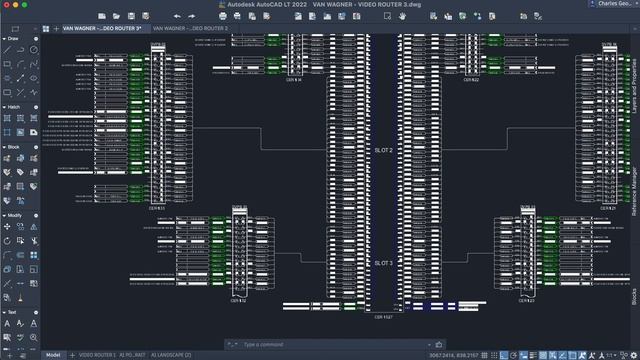Open the Blocks side tab
Viewport: 640px width, 360px height.
634,297
